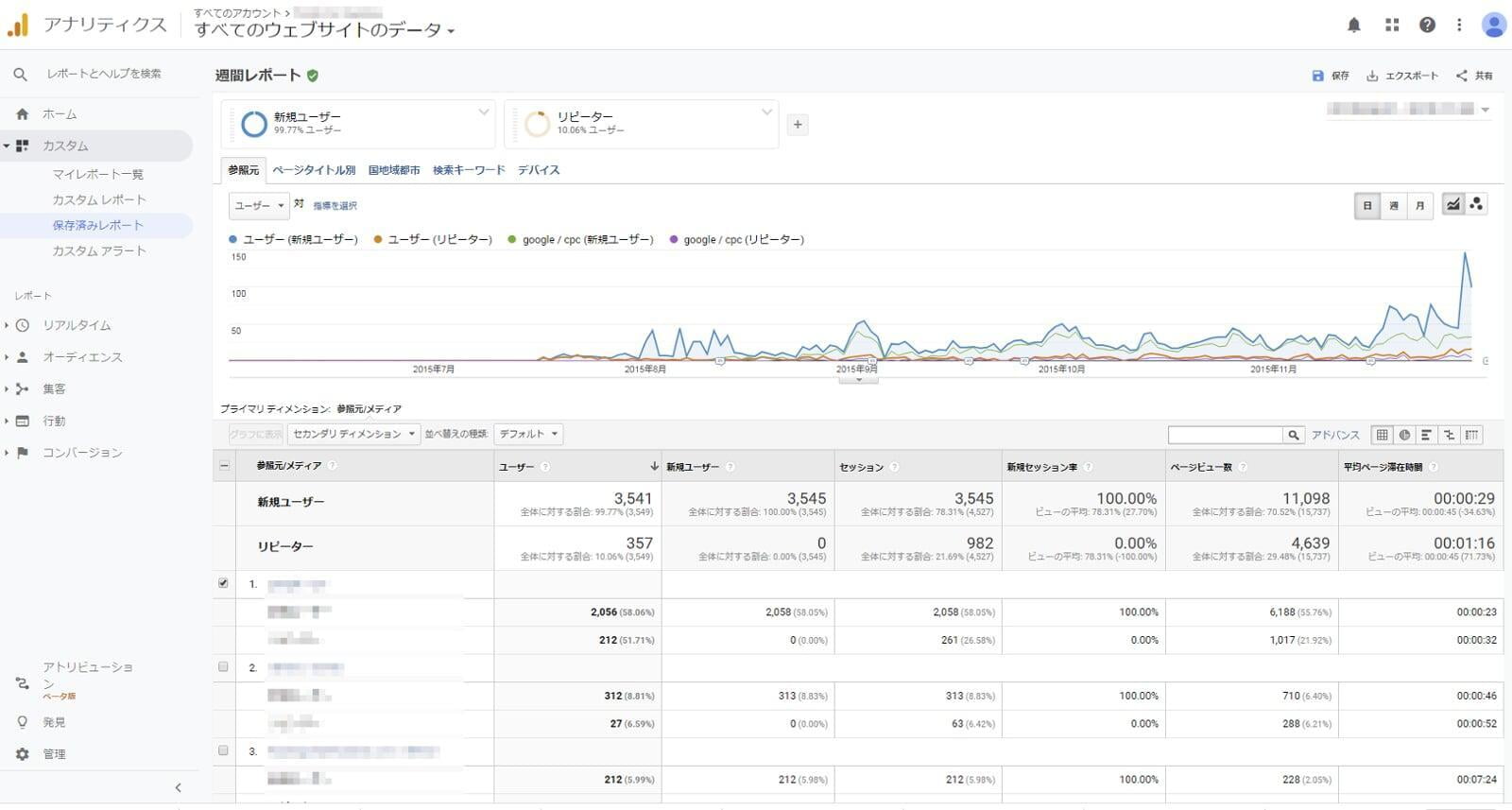
Task: Sort by the ページビュー数 column header
Action: point(1201,467)
